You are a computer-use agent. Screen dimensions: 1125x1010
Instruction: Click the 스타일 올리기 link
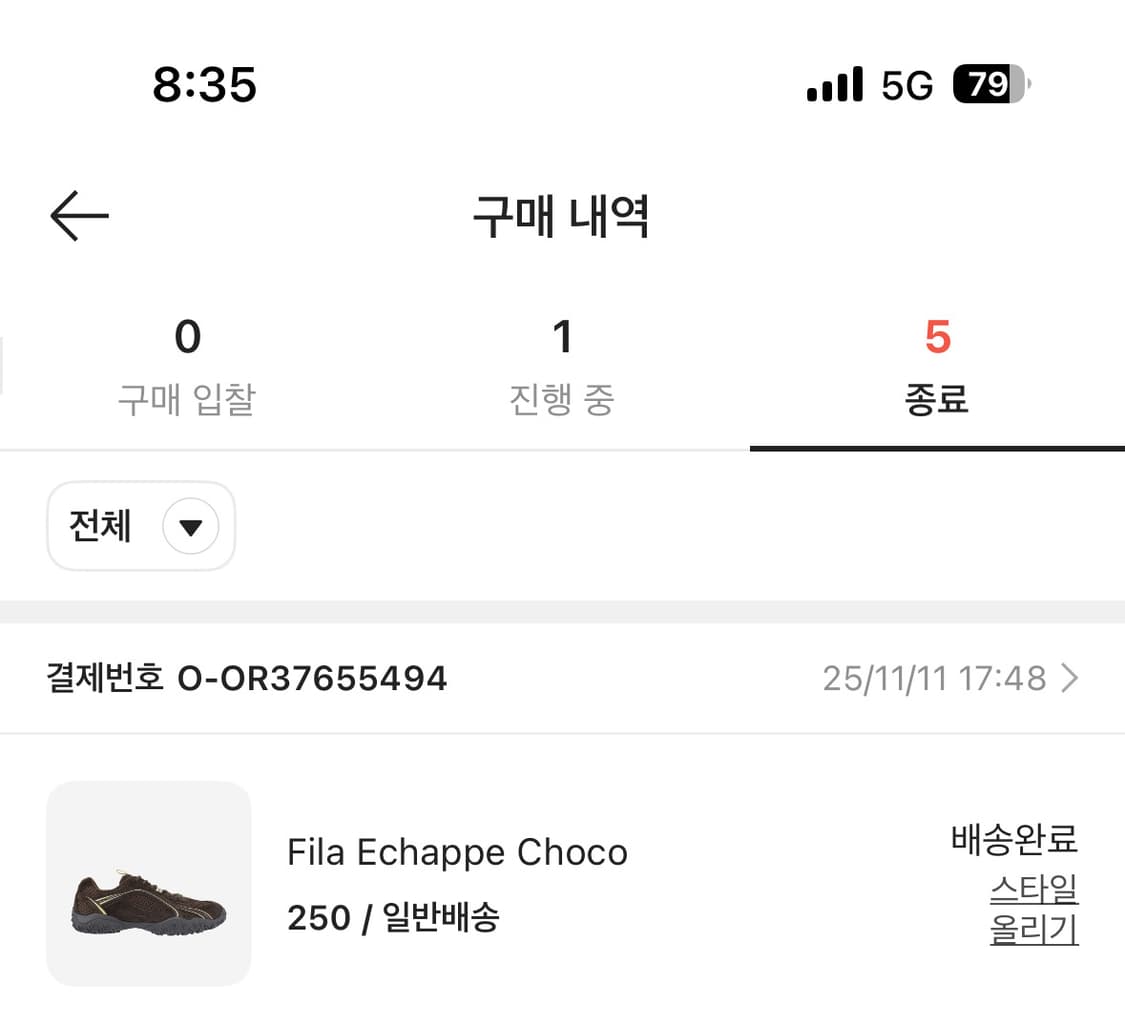tap(1033, 912)
